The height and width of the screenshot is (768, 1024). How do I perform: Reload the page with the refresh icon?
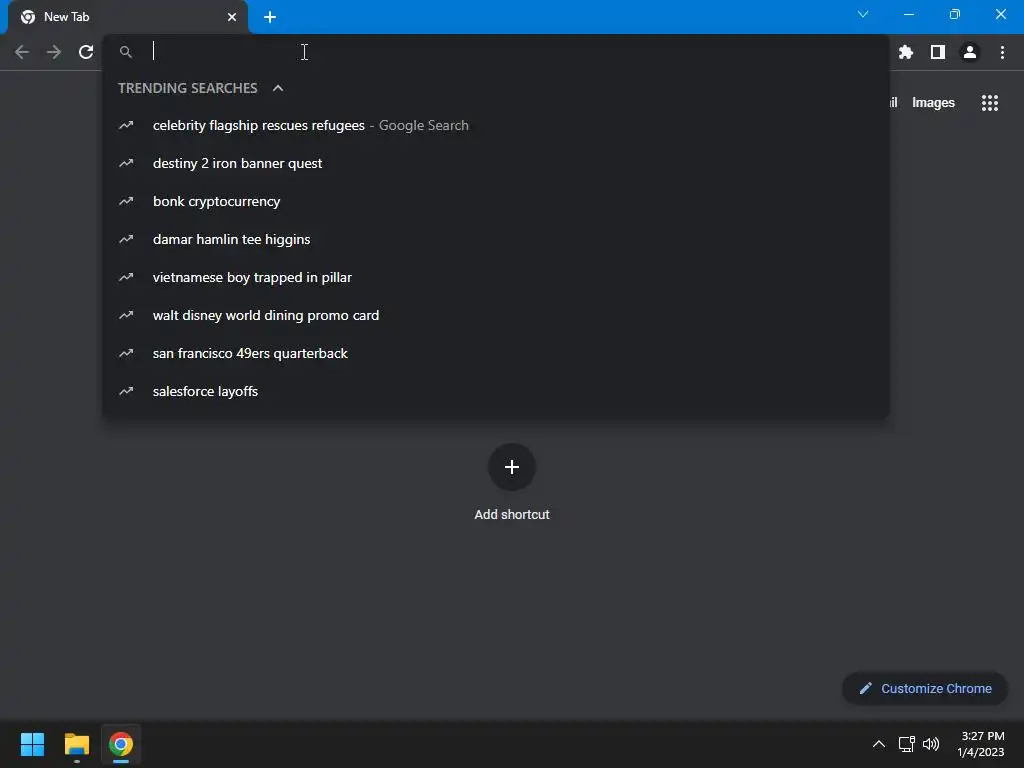[x=86, y=52]
